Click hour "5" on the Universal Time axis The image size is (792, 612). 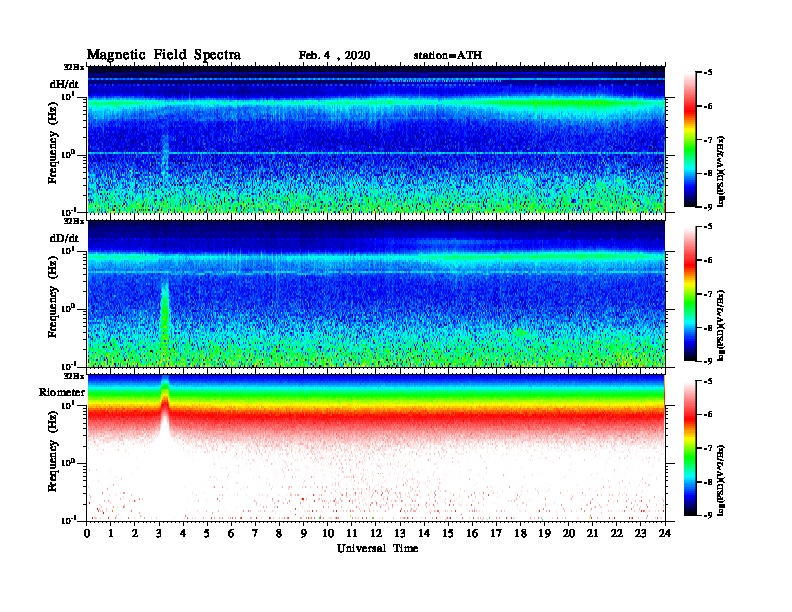pos(208,533)
